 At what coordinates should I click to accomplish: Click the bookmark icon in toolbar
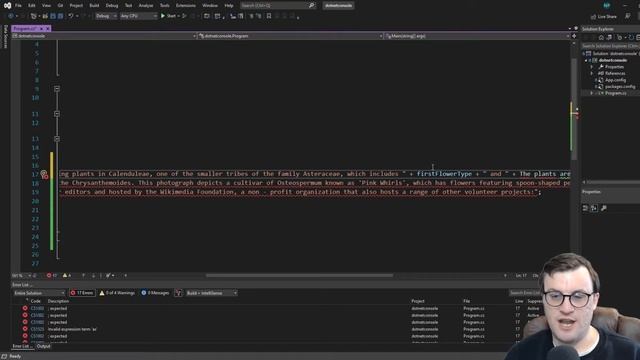(269, 16)
